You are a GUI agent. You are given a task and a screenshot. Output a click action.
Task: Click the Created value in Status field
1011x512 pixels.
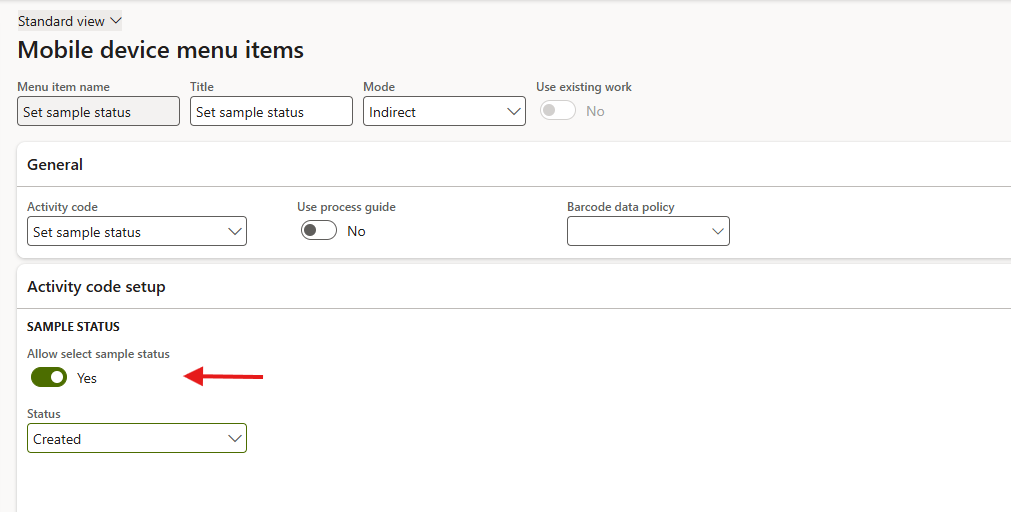pos(58,439)
